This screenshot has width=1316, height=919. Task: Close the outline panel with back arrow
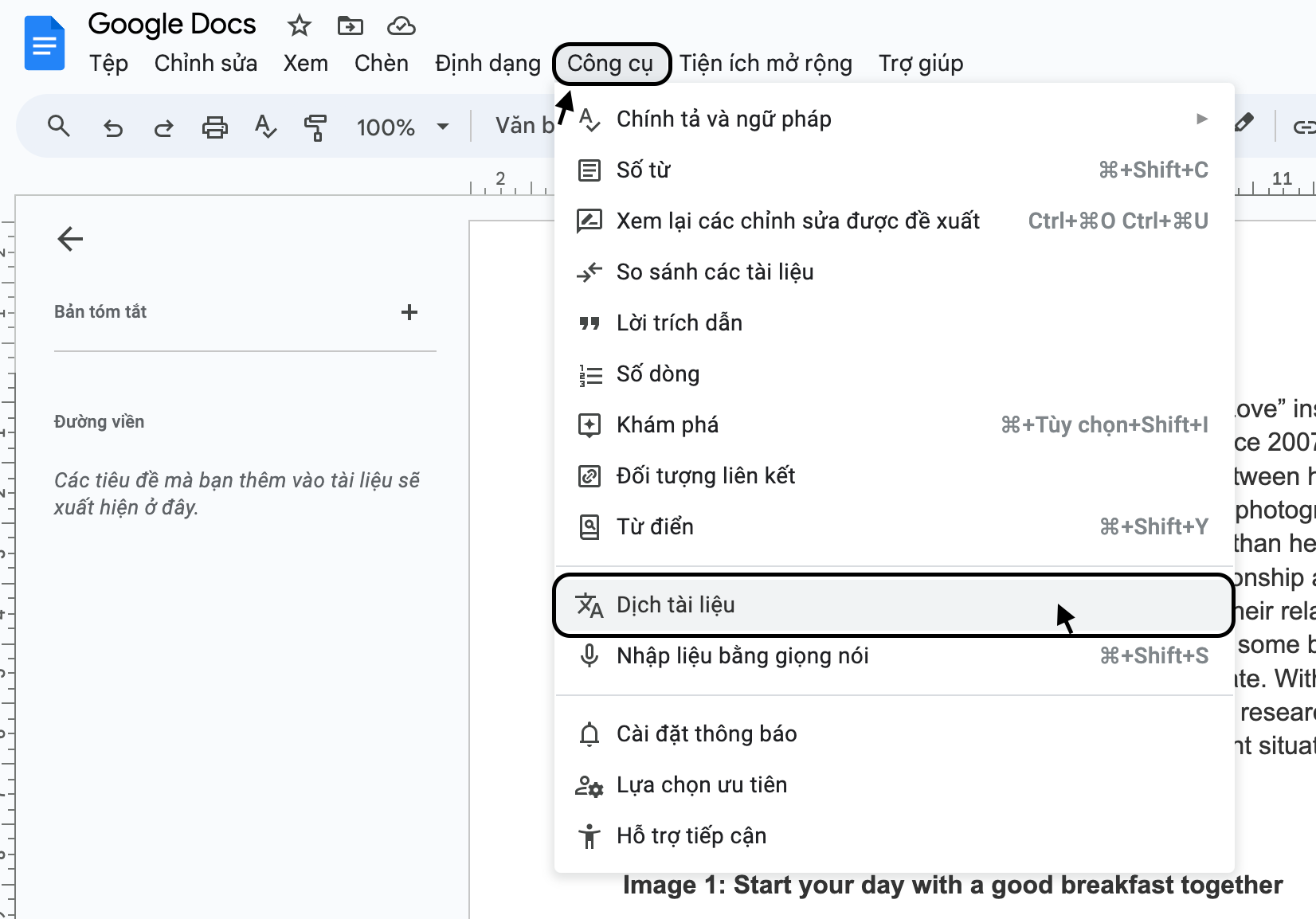(x=70, y=239)
